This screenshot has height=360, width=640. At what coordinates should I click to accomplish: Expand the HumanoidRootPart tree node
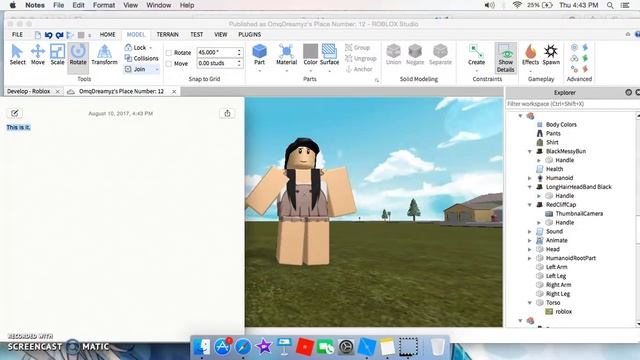[x=530, y=258]
